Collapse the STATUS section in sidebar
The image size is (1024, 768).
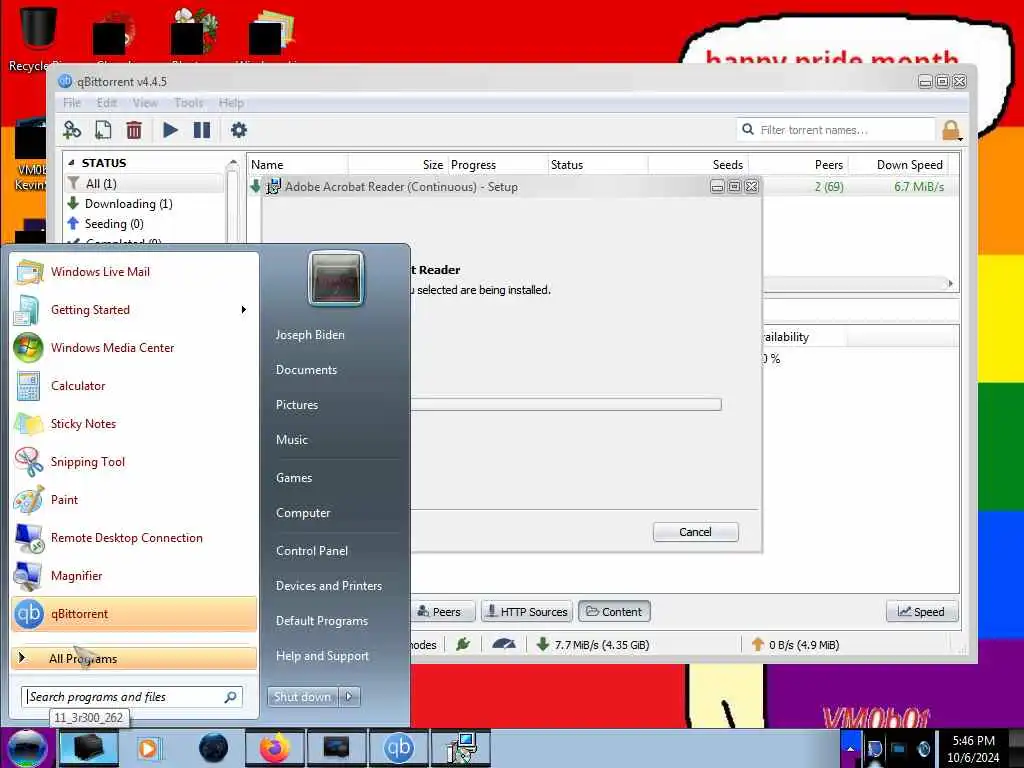71,163
